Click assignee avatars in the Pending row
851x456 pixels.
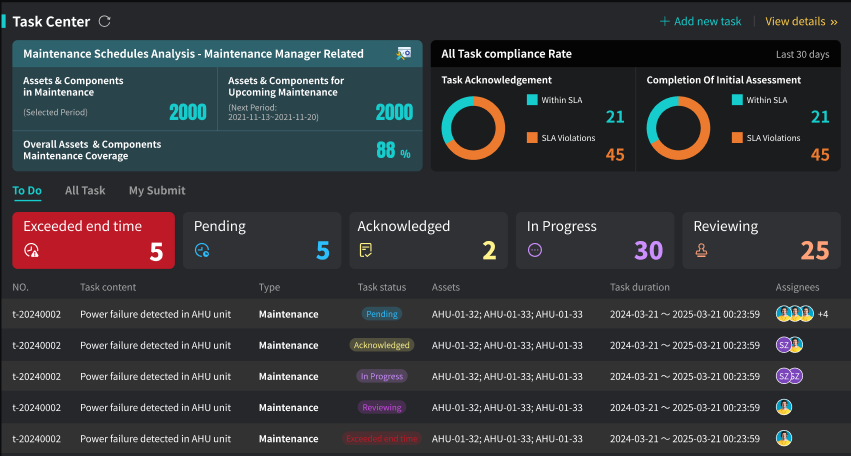tap(795, 314)
